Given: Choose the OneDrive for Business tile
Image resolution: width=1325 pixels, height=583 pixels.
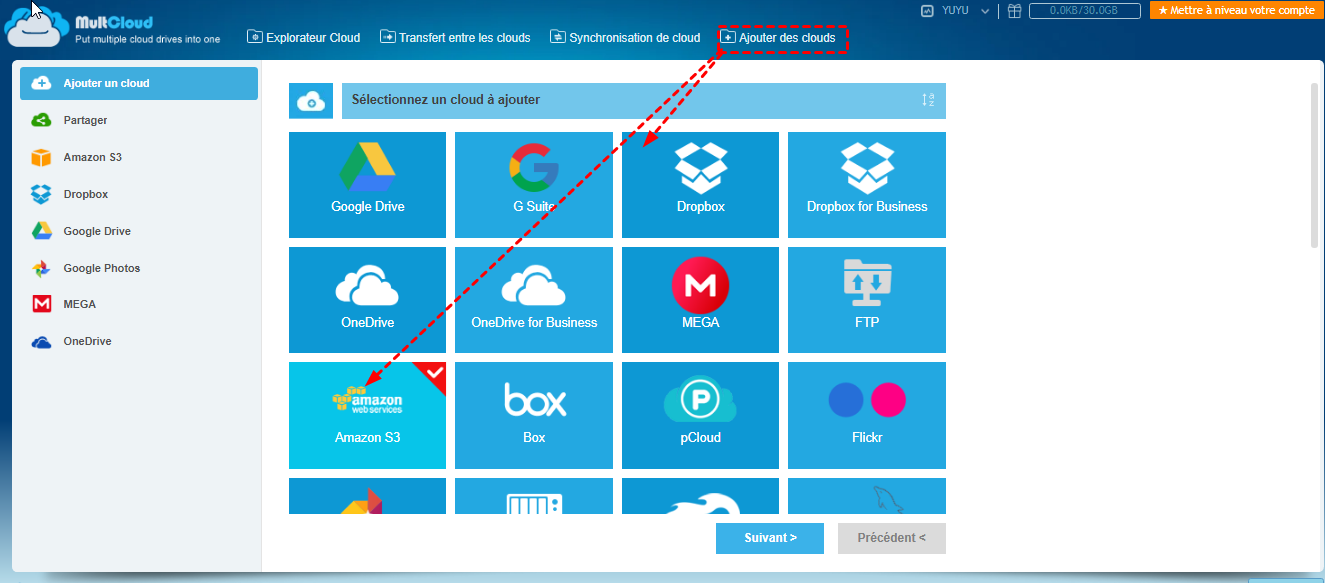Looking at the screenshot, I should click(534, 300).
